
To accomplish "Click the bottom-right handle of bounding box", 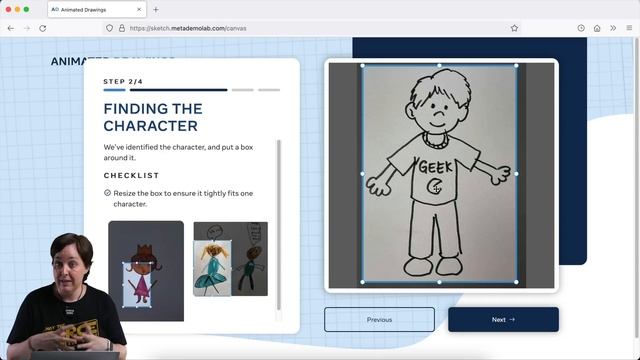I will coord(516,282).
